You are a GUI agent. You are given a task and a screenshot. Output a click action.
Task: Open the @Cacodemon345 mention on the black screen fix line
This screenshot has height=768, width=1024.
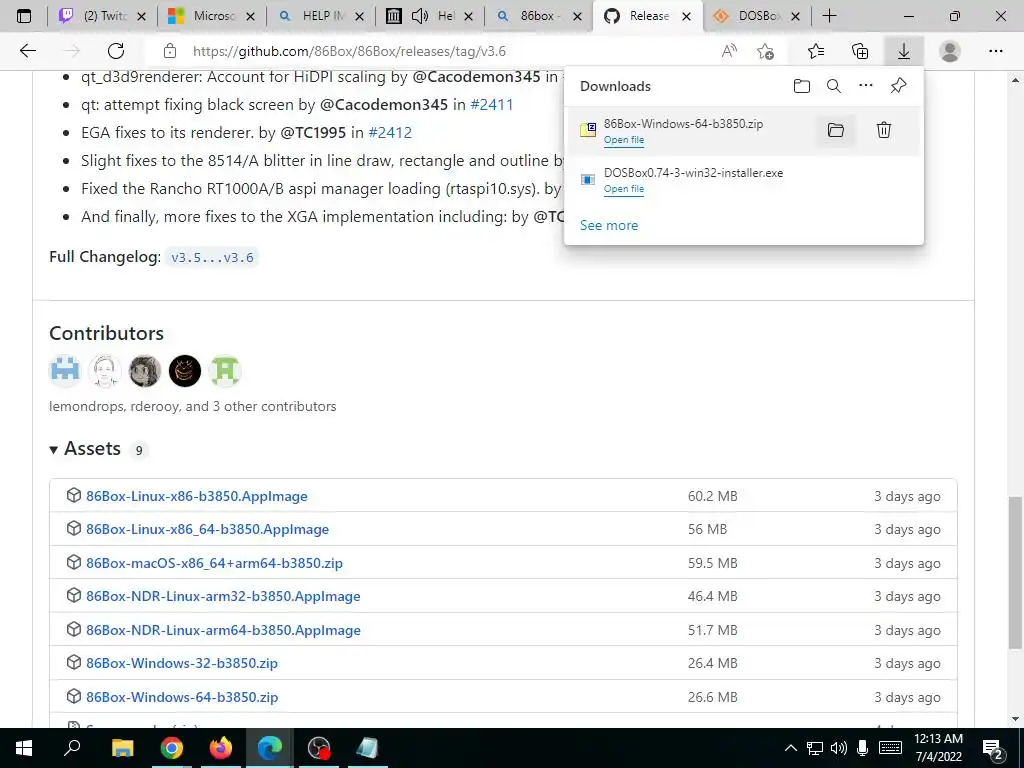pyautogui.click(x=384, y=104)
